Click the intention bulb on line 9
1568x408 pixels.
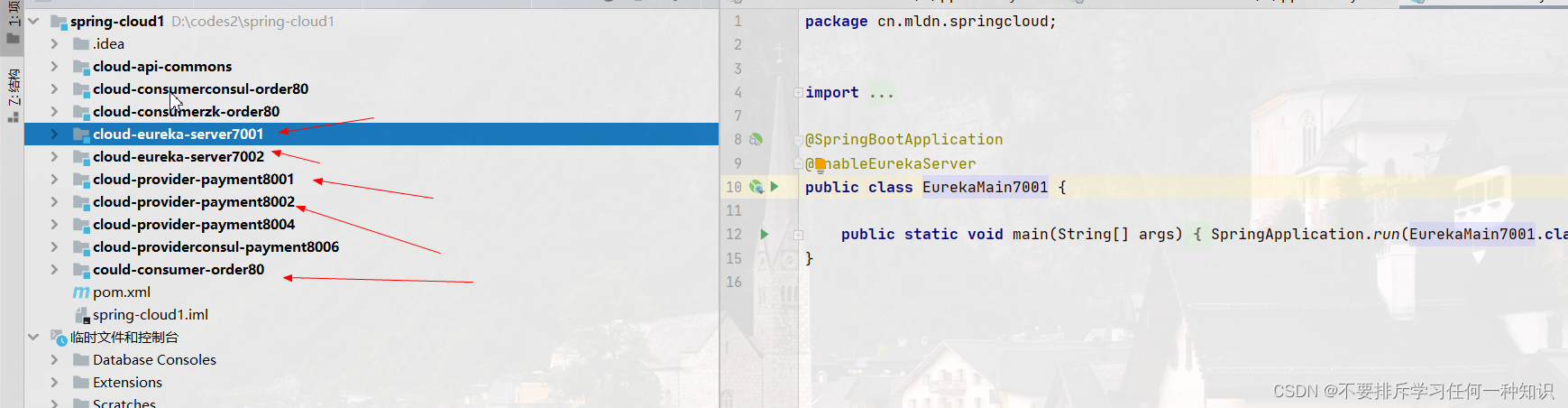pos(820,164)
